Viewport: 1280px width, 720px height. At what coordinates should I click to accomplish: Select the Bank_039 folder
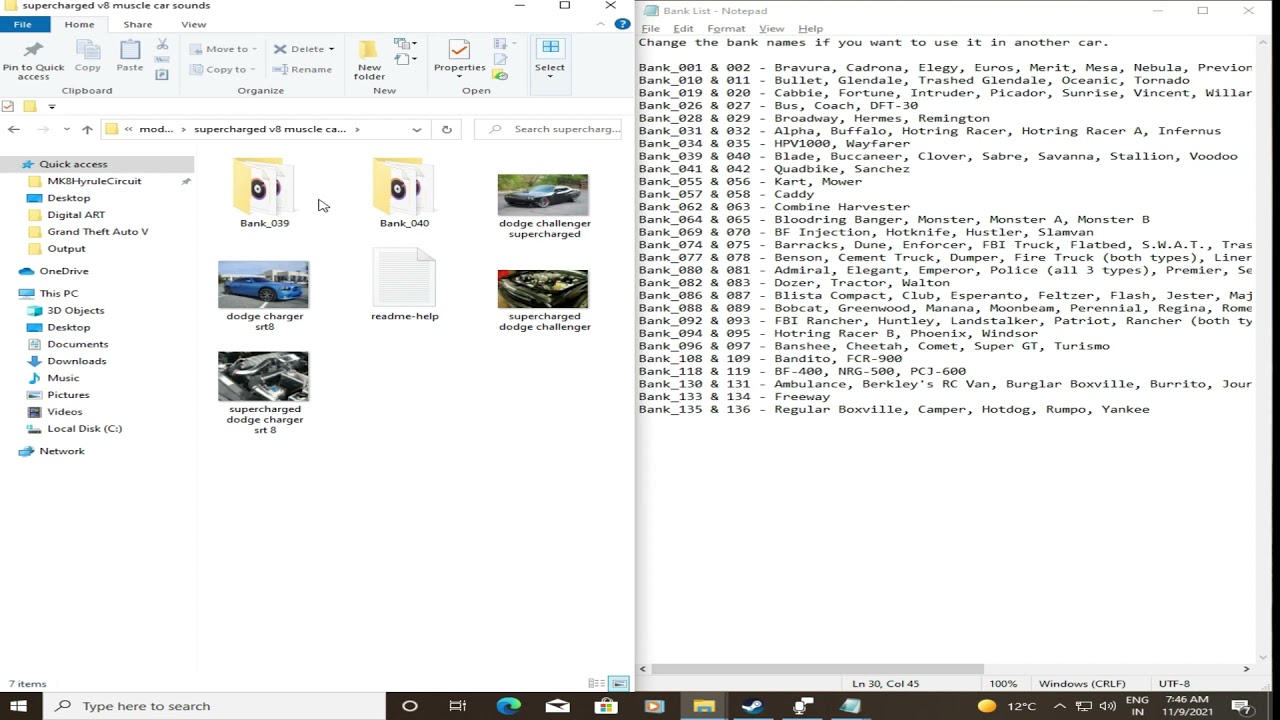point(264,192)
